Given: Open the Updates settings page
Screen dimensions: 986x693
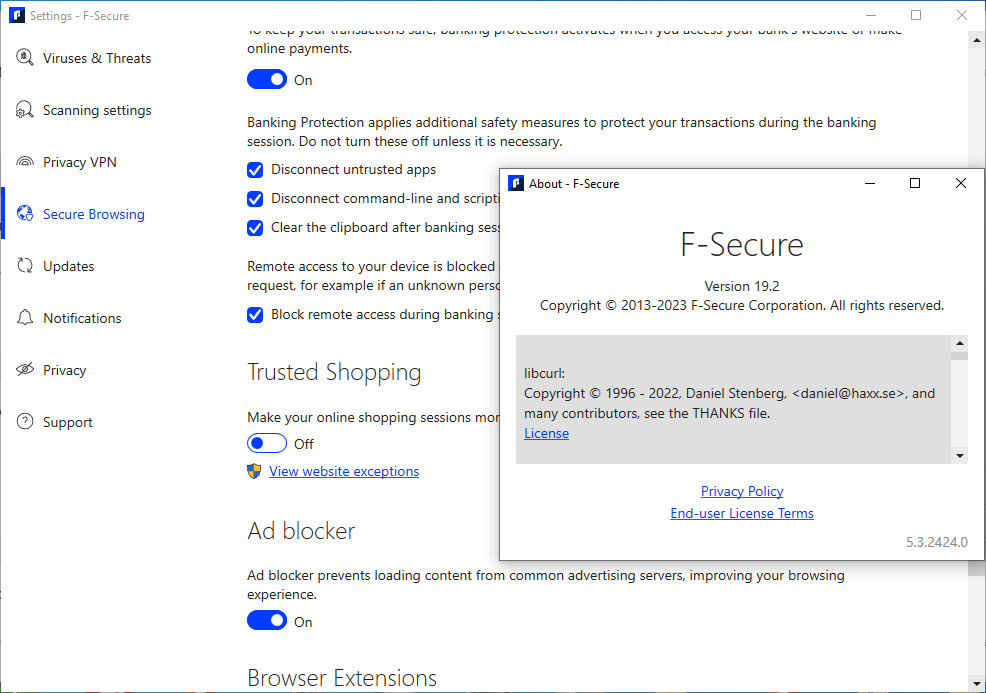Looking at the screenshot, I should [x=68, y=266].
